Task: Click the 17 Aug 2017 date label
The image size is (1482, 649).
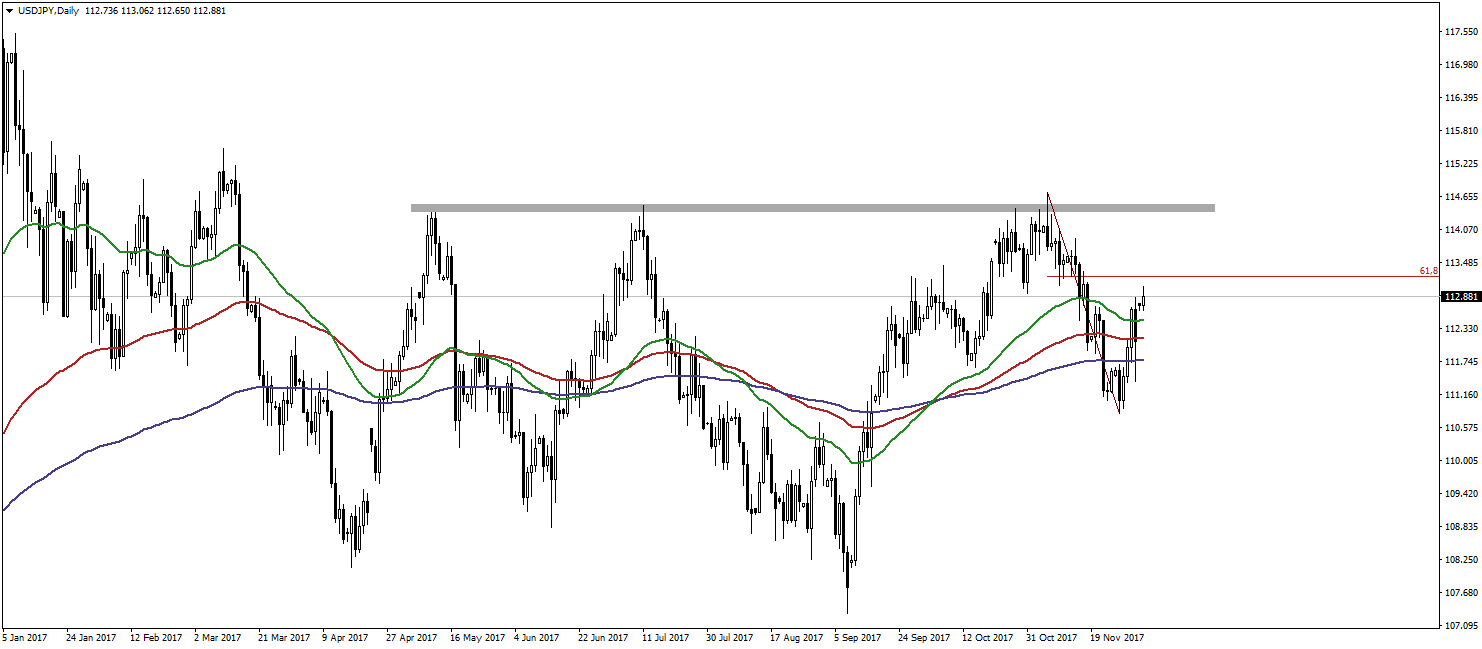Action: 797,637
